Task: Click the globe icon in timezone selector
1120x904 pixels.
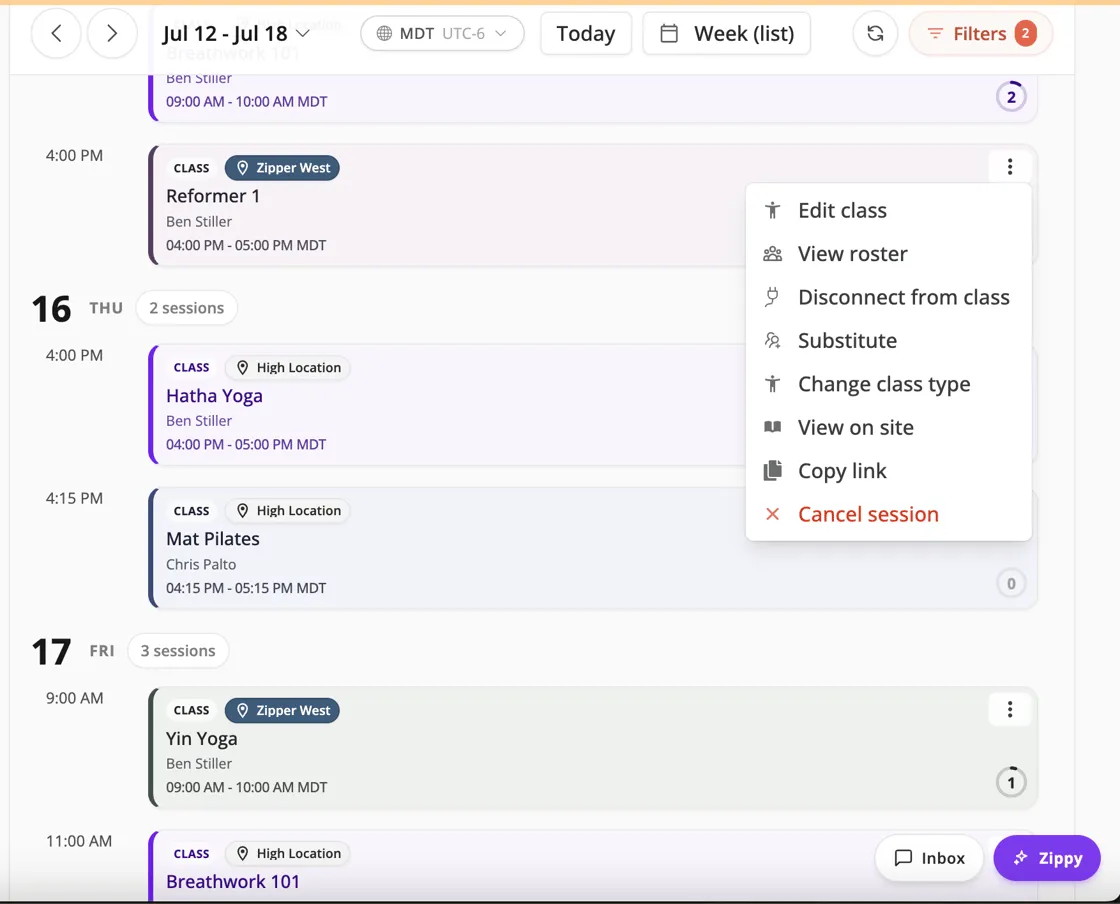Action: click(384, 34)
